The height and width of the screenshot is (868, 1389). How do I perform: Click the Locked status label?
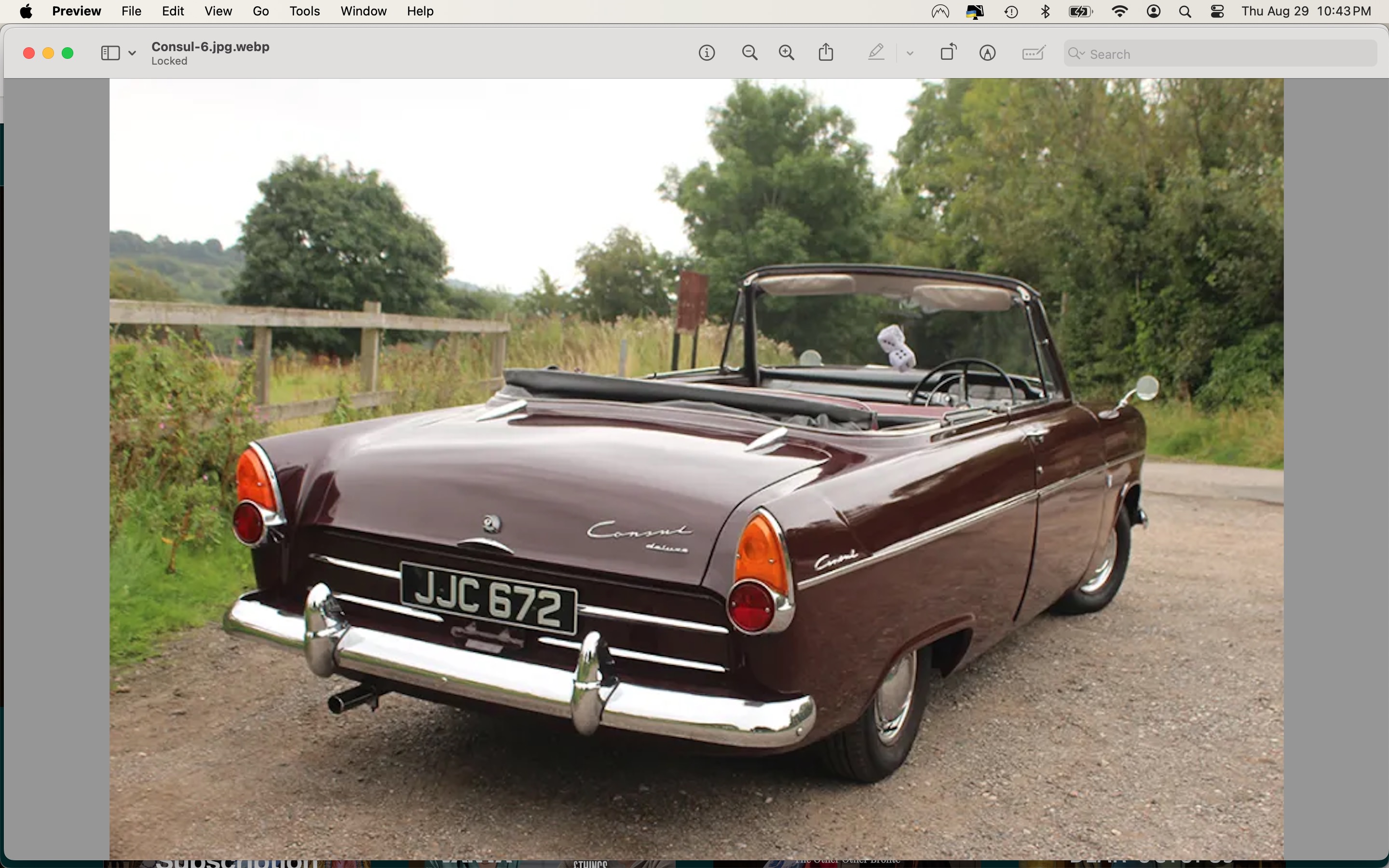click(x=169, y=61)
